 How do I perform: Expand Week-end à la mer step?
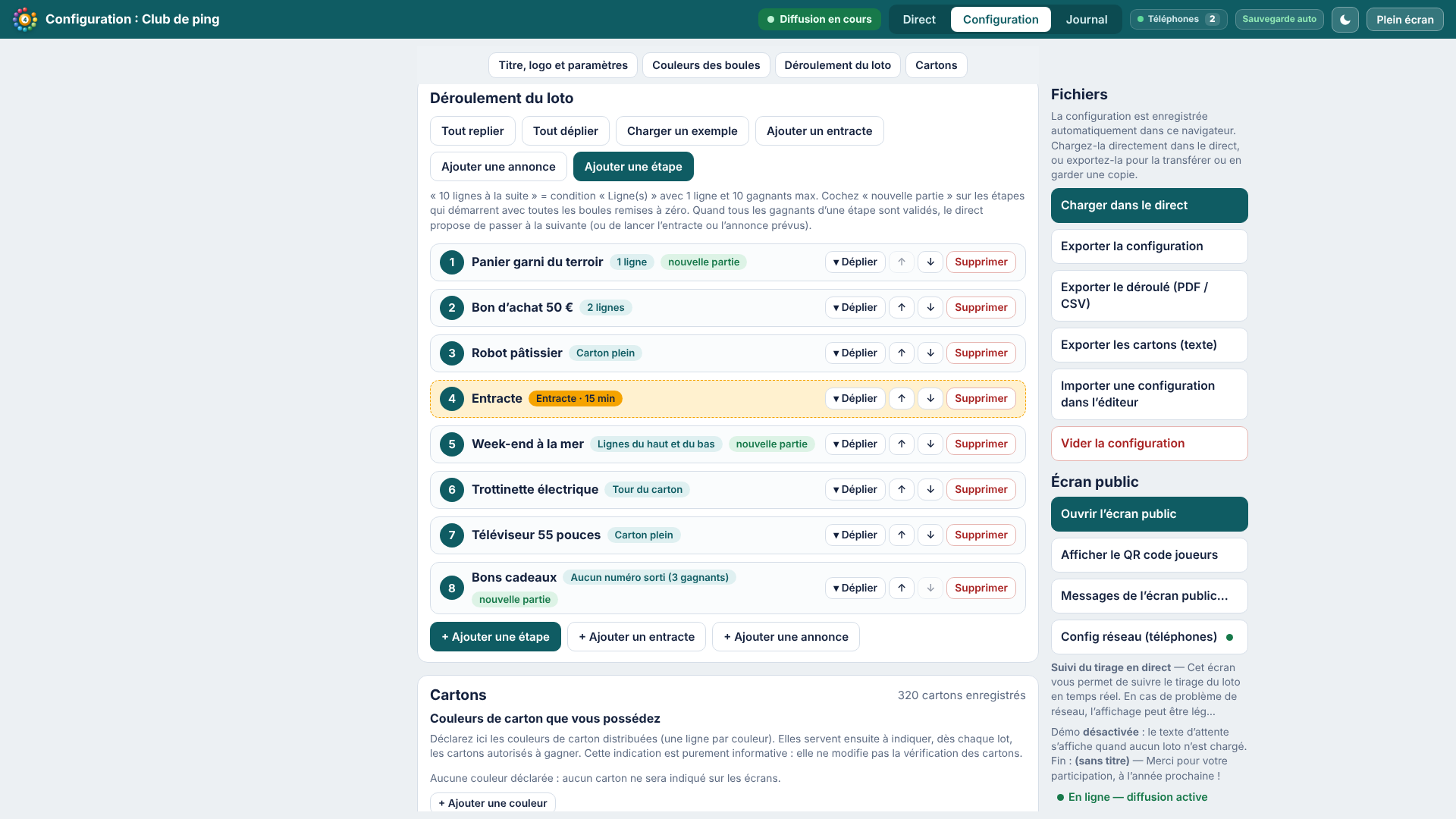855,444
